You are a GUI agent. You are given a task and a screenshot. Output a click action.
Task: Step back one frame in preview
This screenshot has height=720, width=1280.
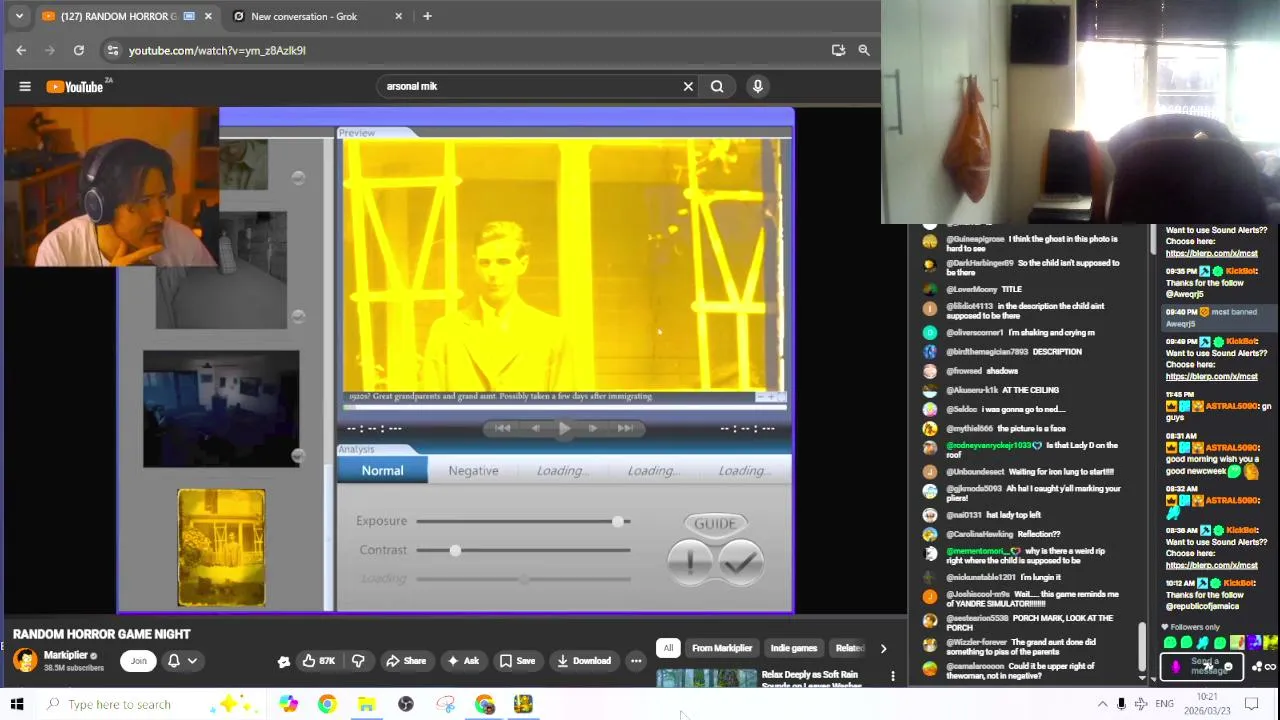535,428
